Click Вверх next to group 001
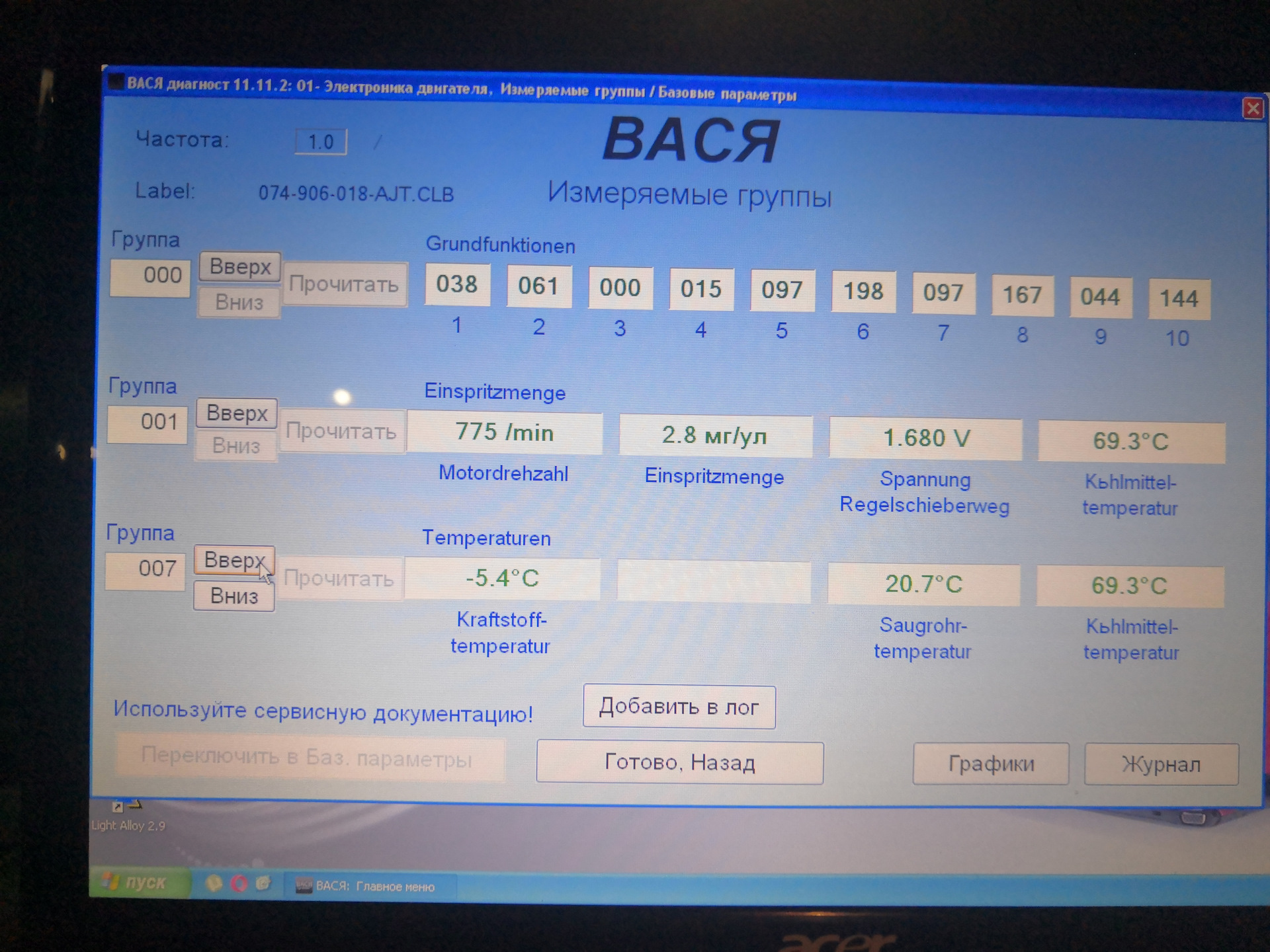The image size is (1270, 952). (237, 414)
